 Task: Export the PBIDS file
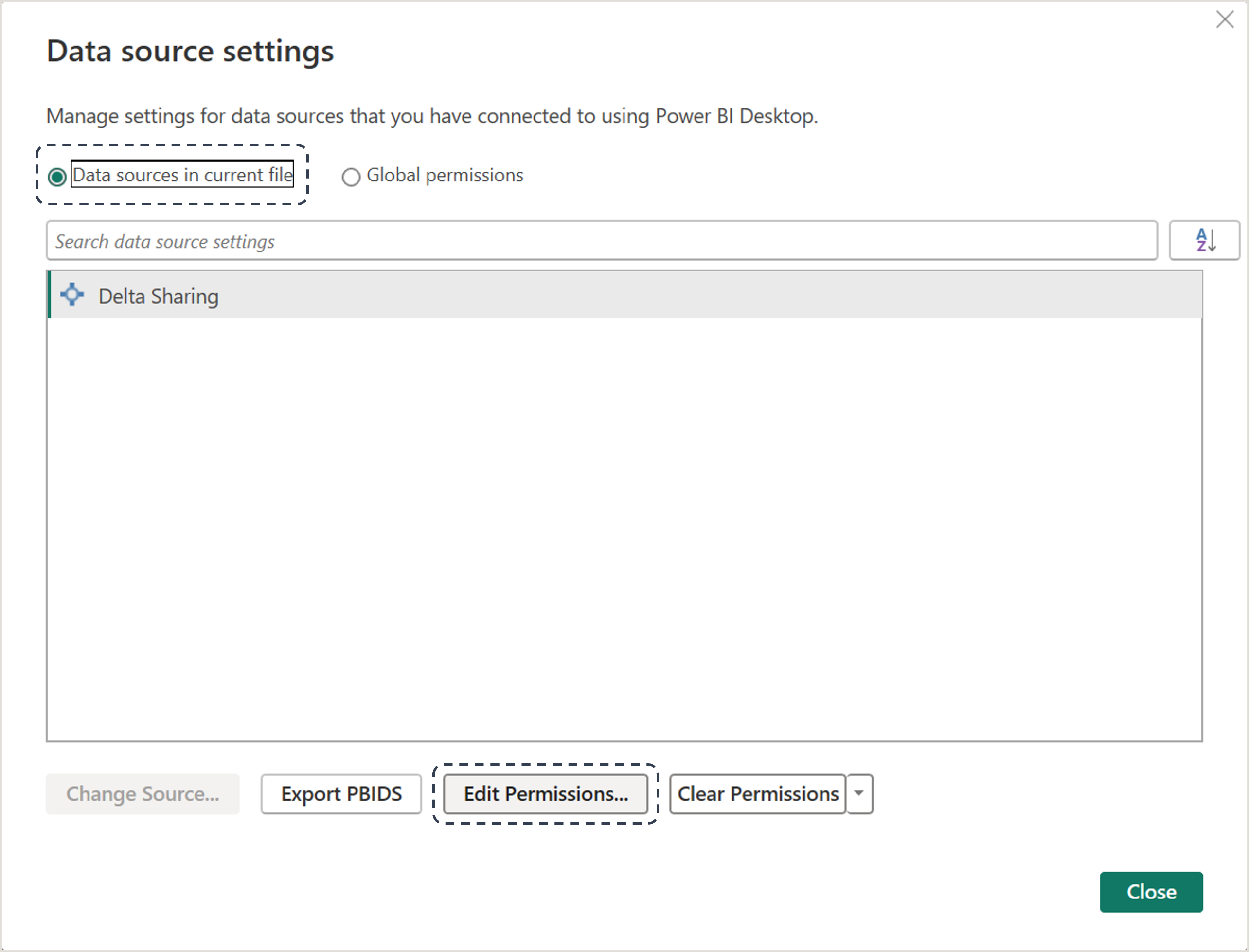(x=340, y=794)
